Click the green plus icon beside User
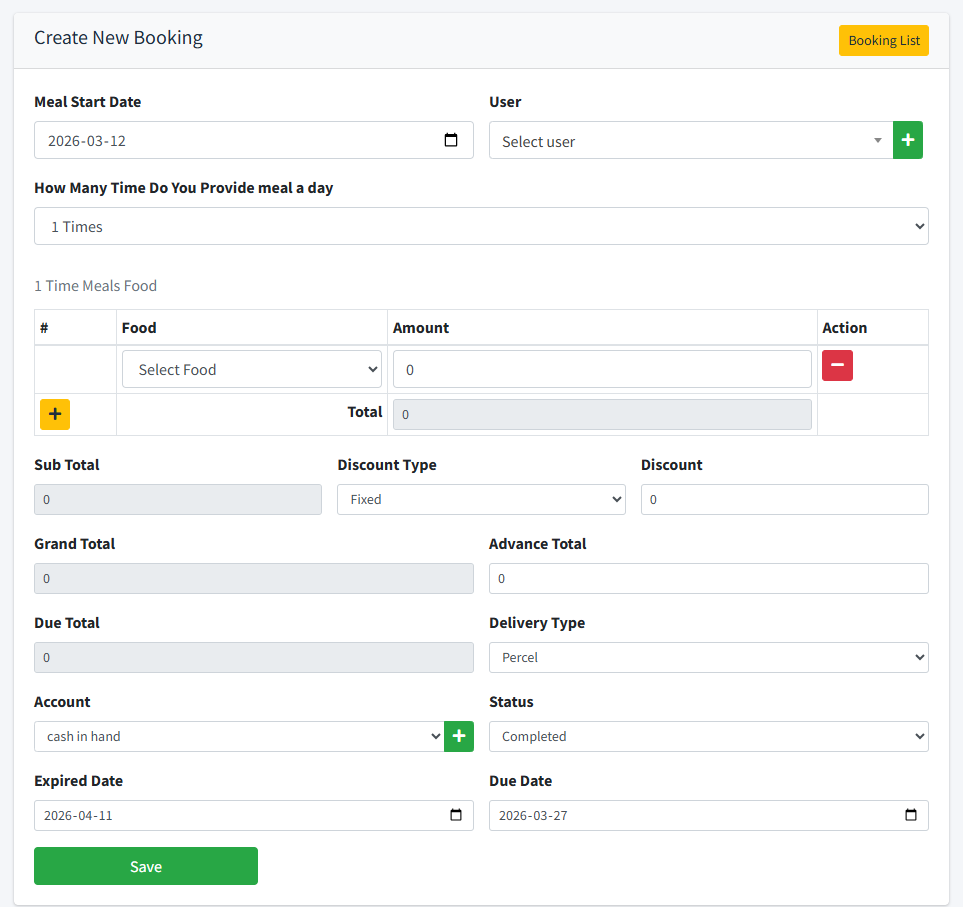The height and width of the screenshot is (907, 963). click(907, 141)
